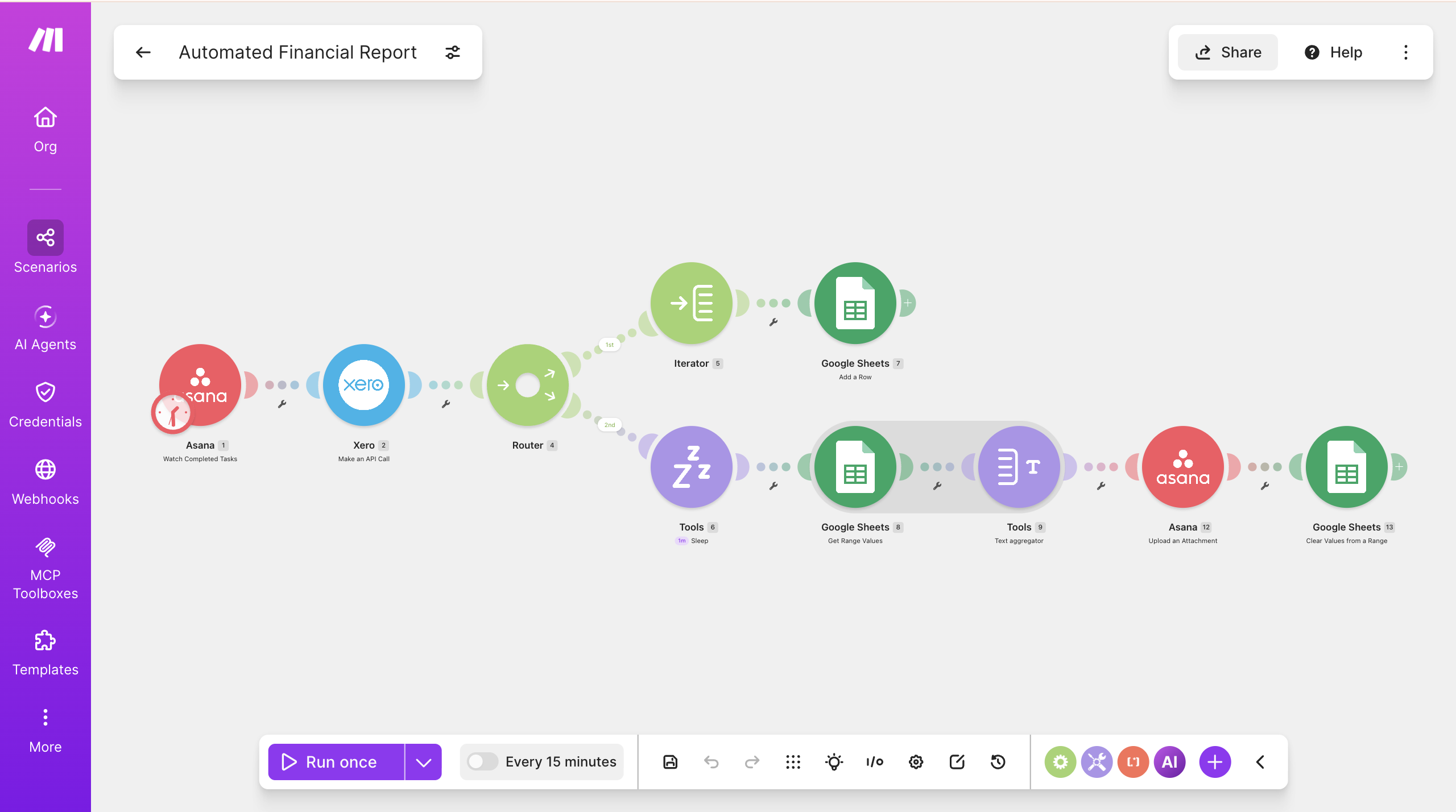Expand the Run once dropdown arrow
The image size is (1456, 812).
(424, 762)
